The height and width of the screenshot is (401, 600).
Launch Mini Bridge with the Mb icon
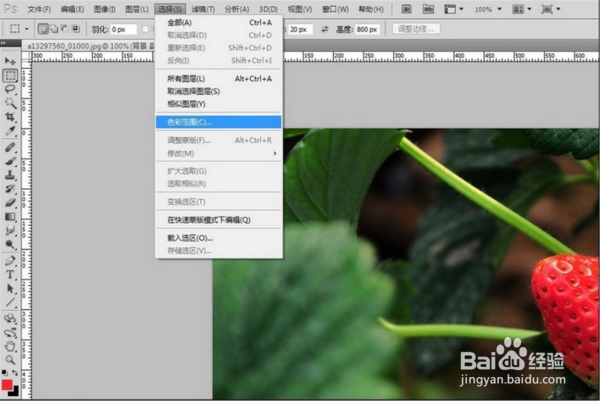click(x=428, y=8)
